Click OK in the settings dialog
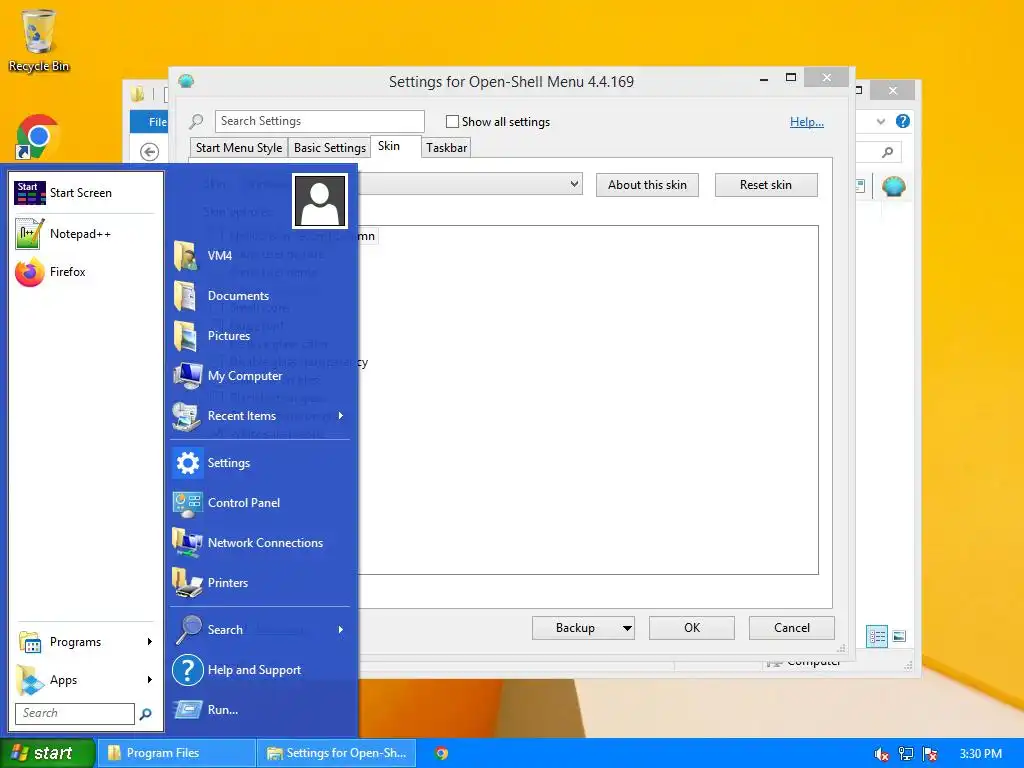Viewport: 1024px width, 768px height. [692, 628]
